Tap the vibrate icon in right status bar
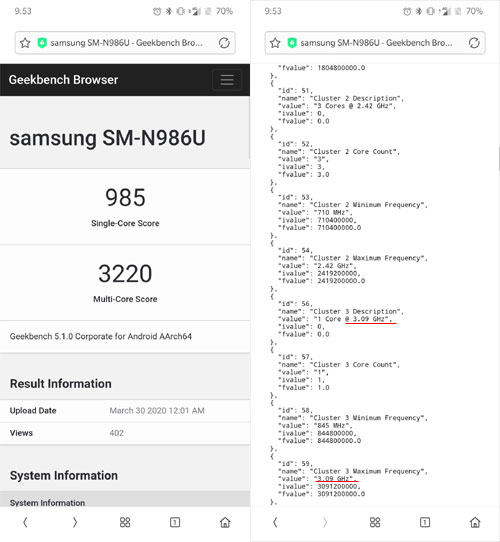Screen dimensions: 500x542 (x=430, y=11)
